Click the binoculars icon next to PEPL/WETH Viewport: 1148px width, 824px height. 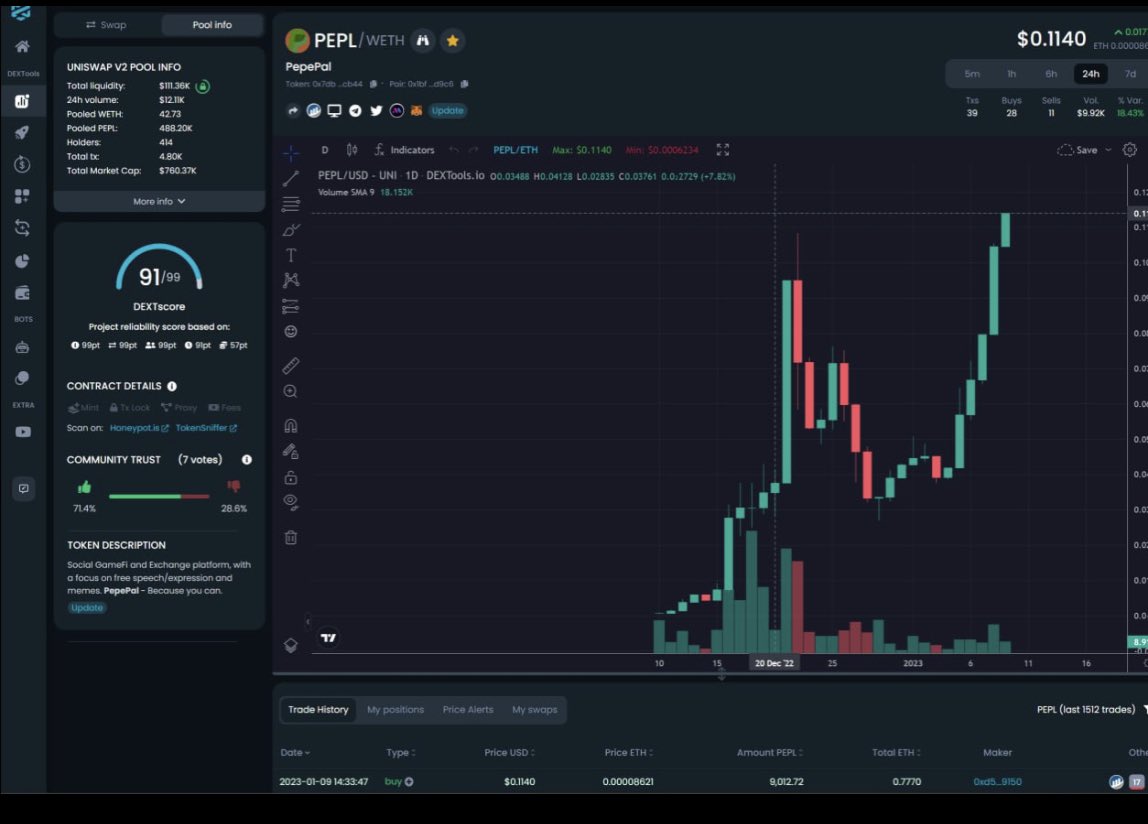[x=423, y=41]
